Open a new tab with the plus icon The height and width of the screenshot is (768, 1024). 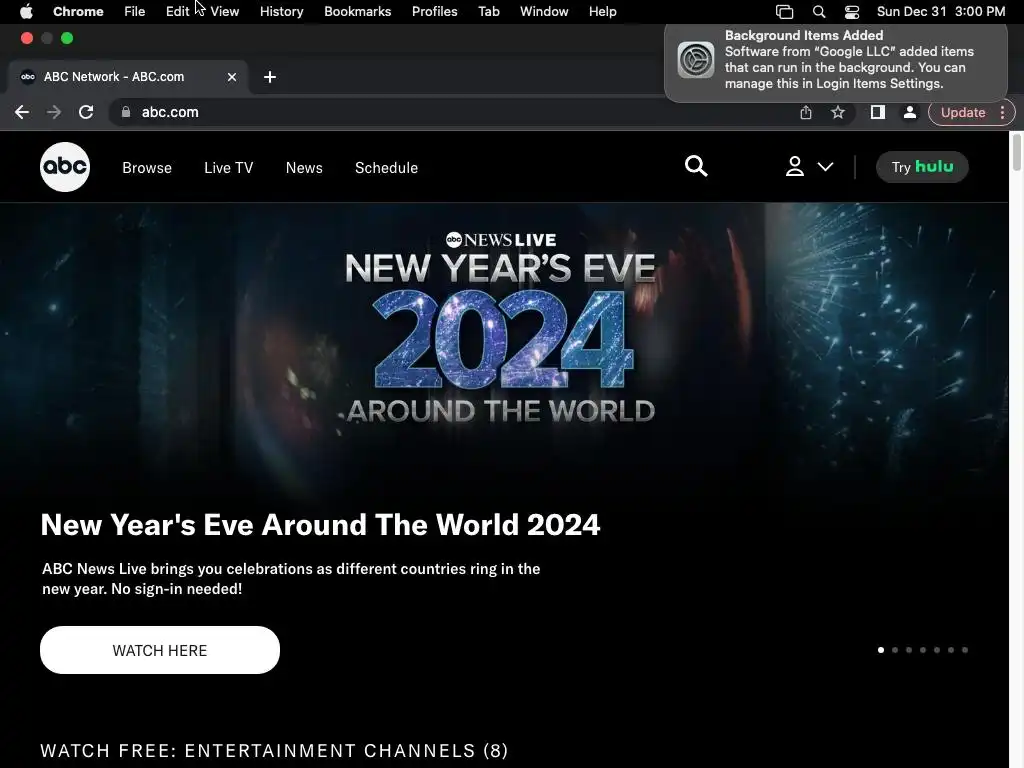(x=270, y=77)
